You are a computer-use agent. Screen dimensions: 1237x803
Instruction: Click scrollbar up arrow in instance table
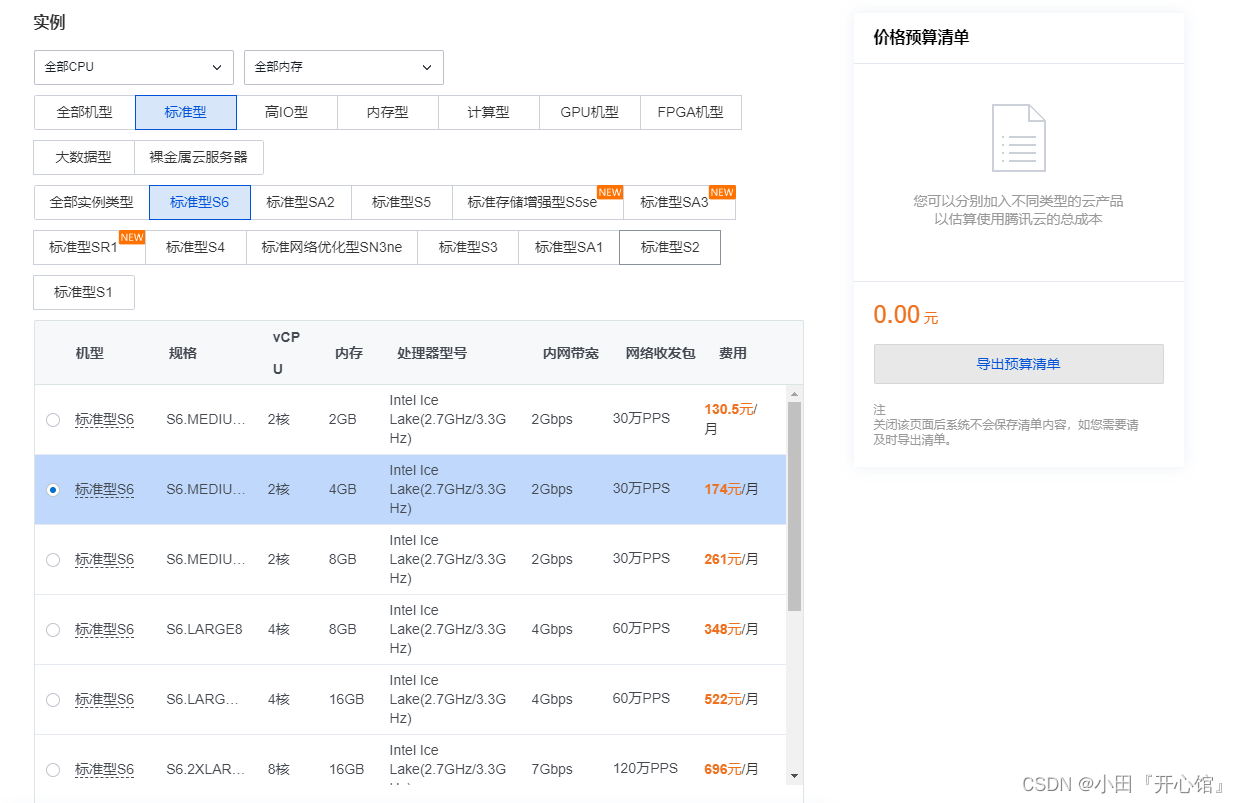795,394
